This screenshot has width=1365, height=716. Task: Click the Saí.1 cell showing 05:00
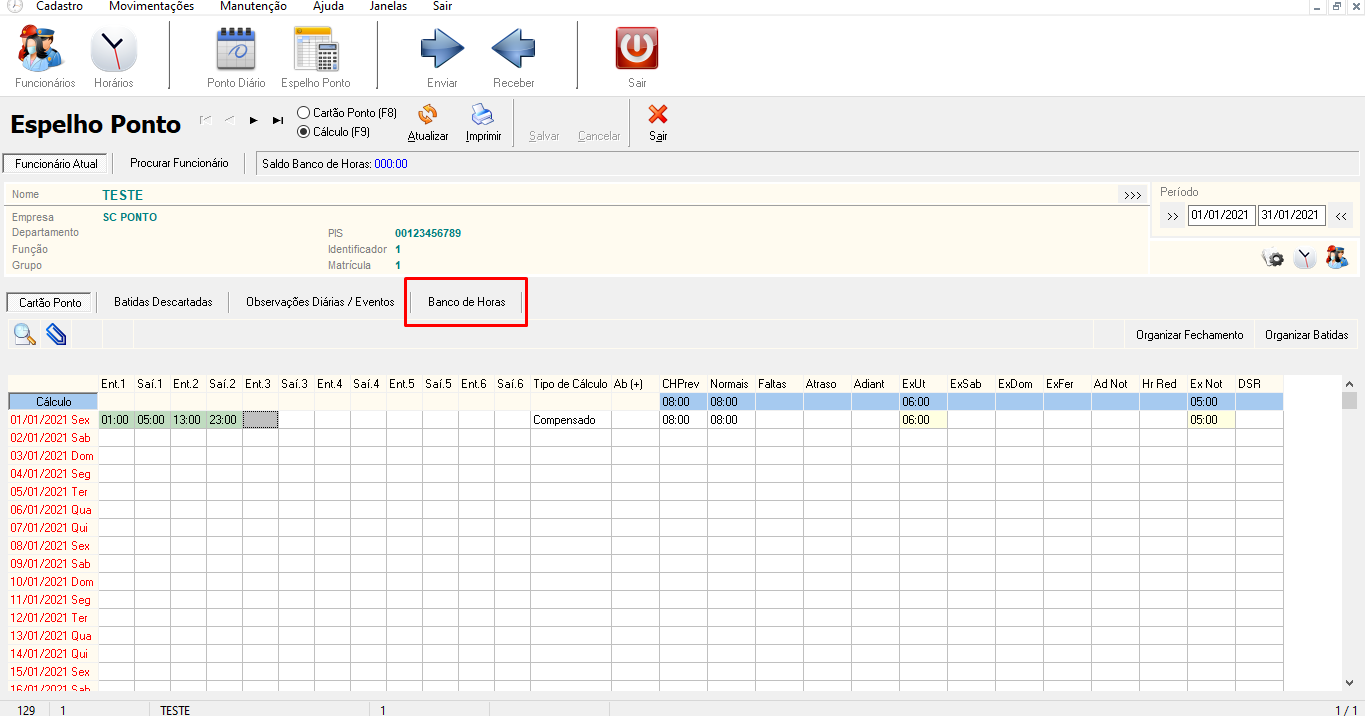click(x=152, y=420)
